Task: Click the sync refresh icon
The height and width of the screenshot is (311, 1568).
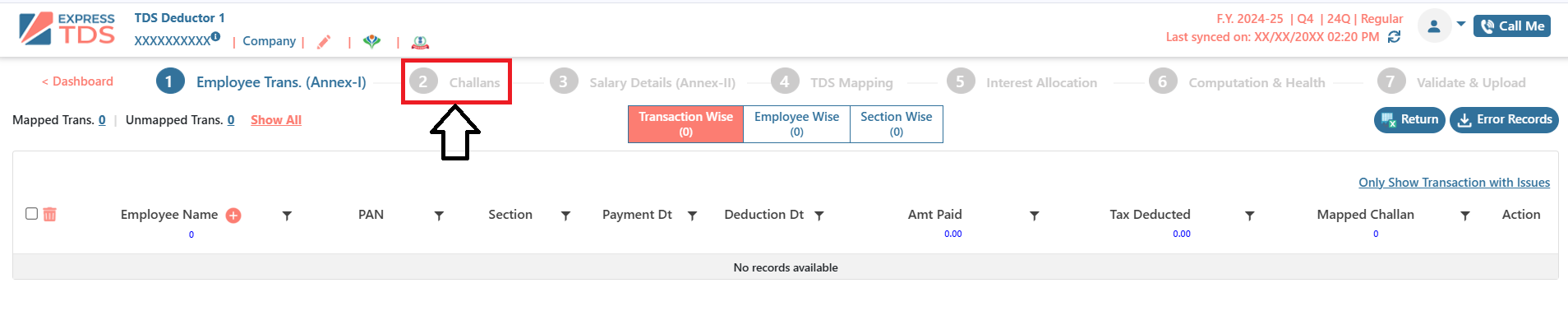Action: coord(1394,37)
